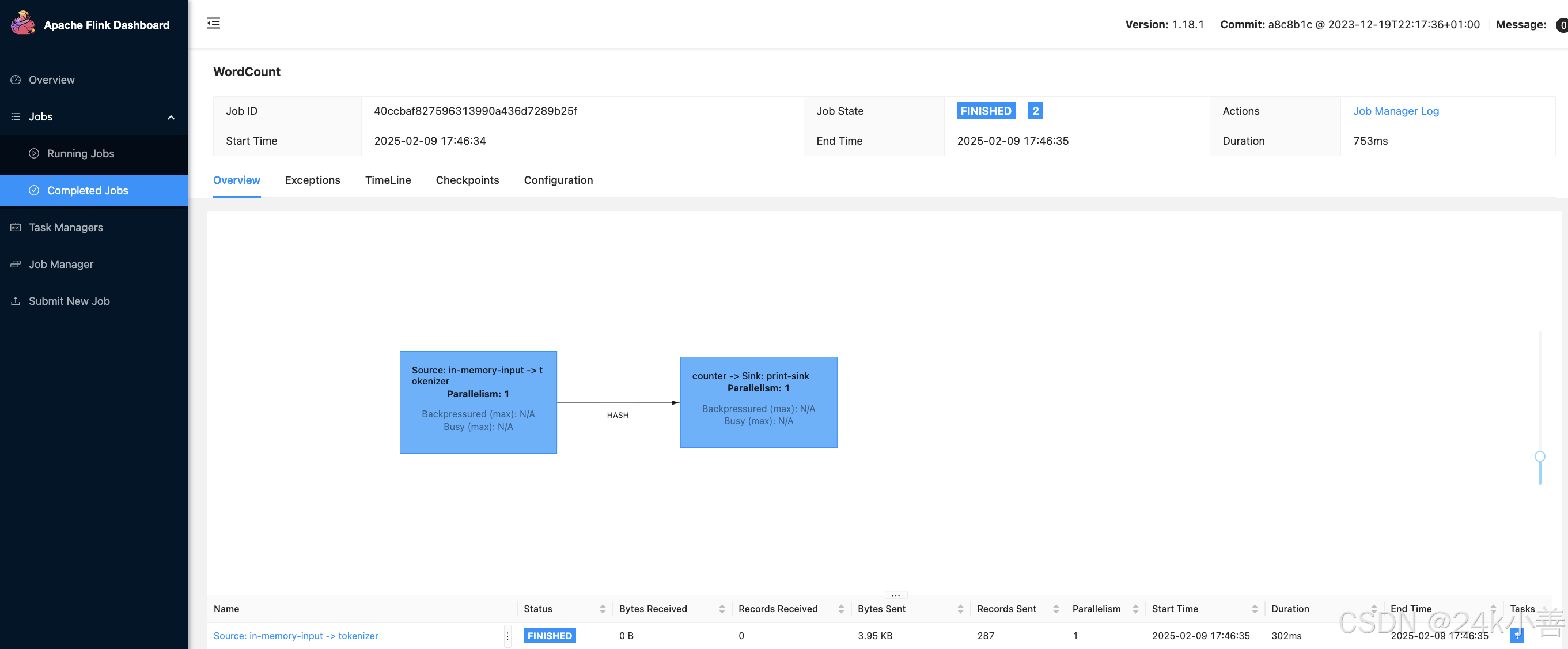Open the Job Manager Log link
The width and height of the screenshot is (1568, 649).
coord(1395,111)
